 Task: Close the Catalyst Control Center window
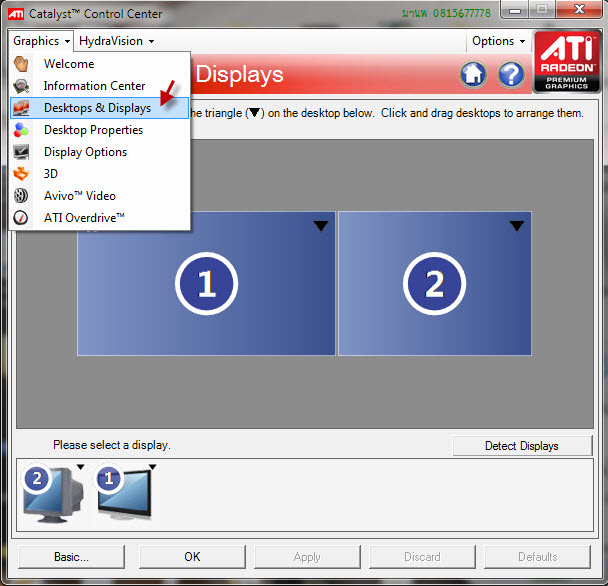pyautogui.click(x=579, y=9)
